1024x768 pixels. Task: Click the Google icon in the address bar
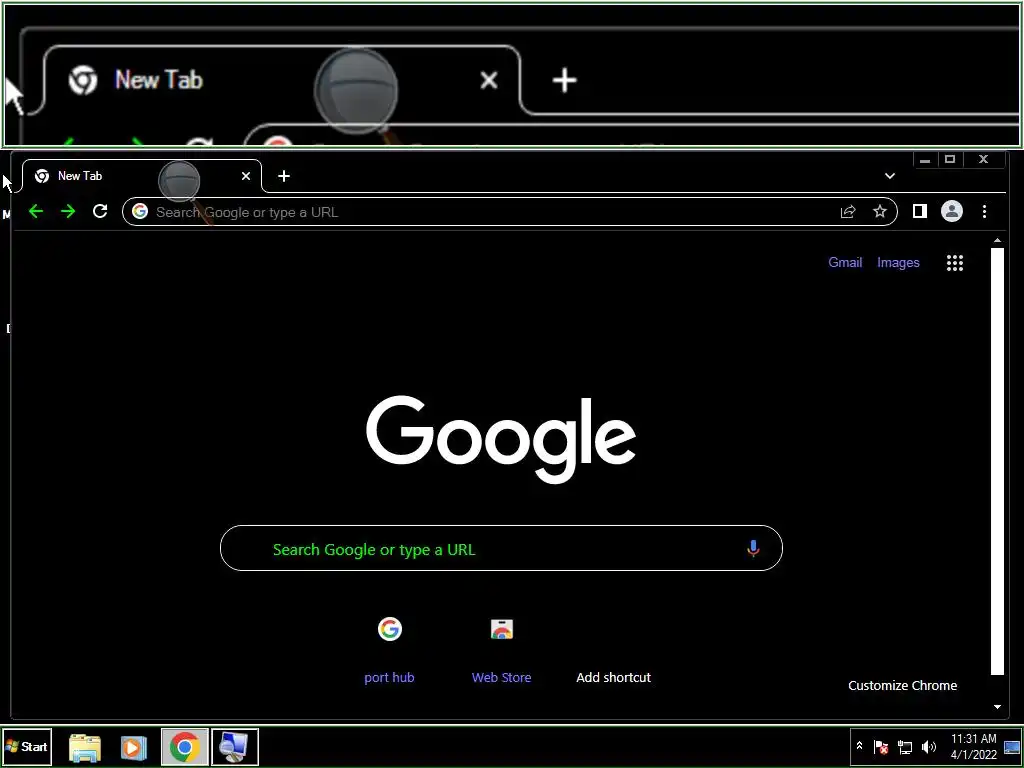tap(140, 211)
